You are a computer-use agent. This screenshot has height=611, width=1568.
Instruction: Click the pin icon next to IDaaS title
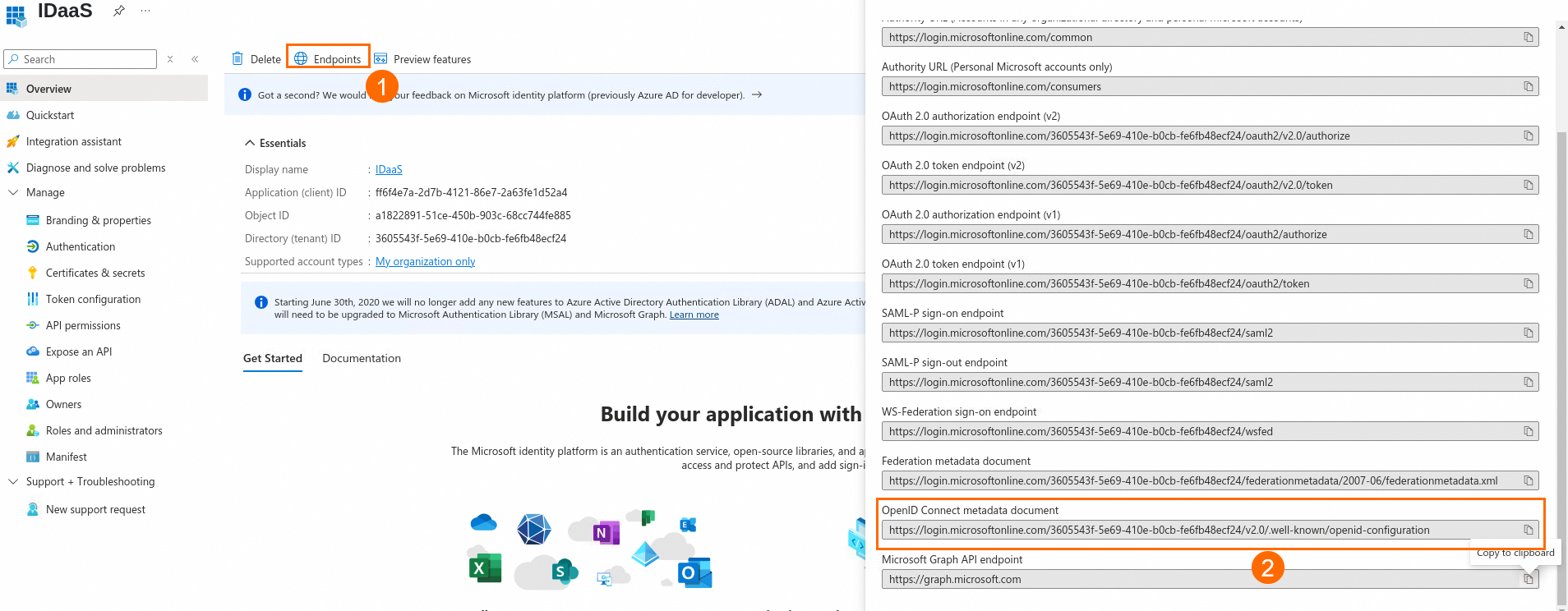(119, 11)
